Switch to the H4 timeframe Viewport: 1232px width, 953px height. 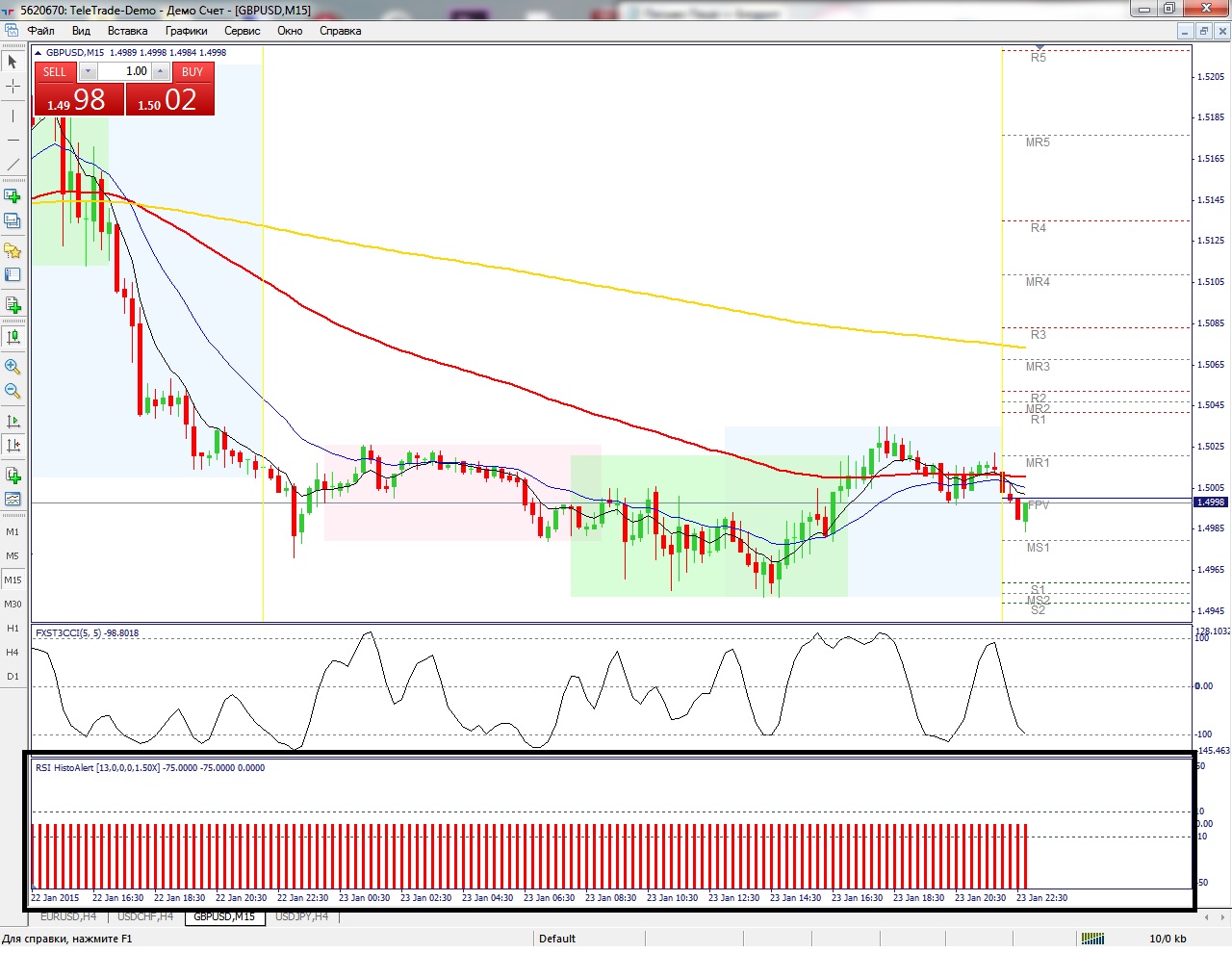[x=13, y=652]
